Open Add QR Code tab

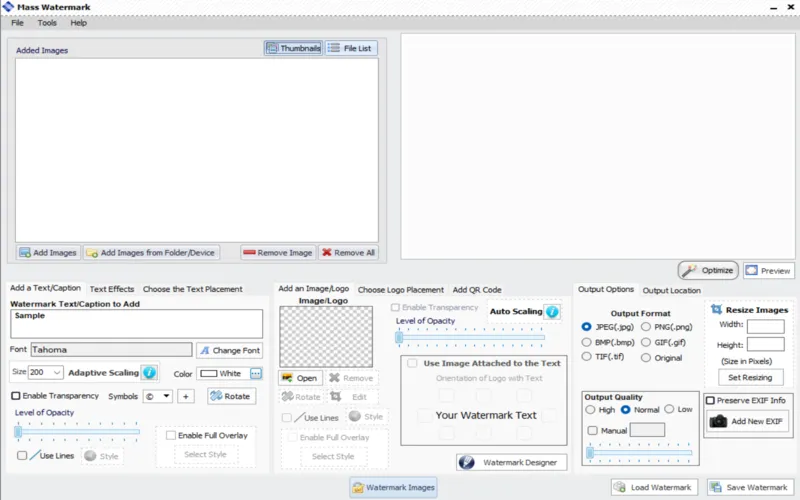[477, 290]
